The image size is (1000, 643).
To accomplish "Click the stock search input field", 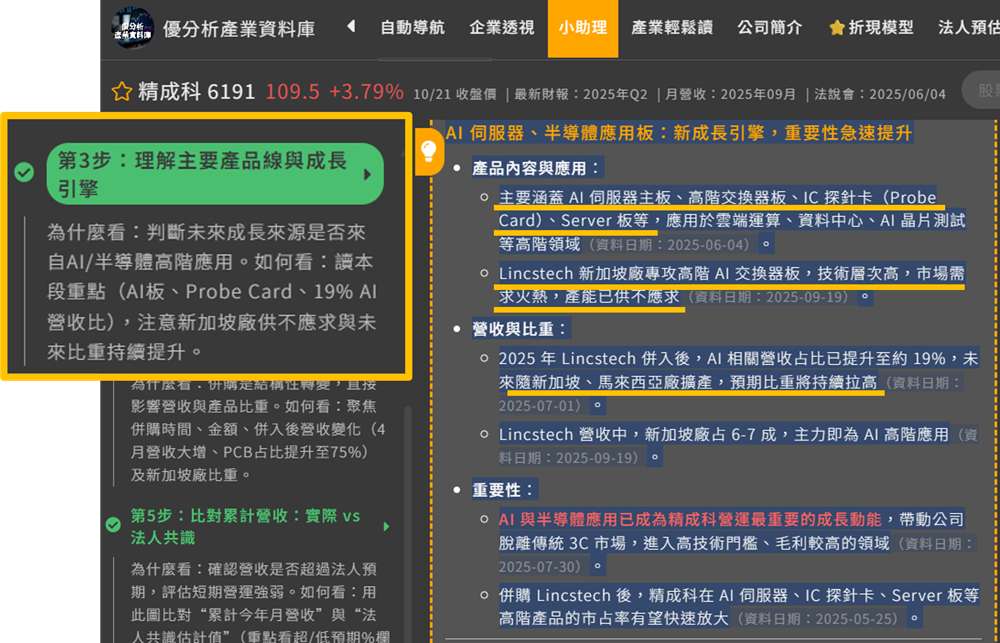I will (982, 91).
